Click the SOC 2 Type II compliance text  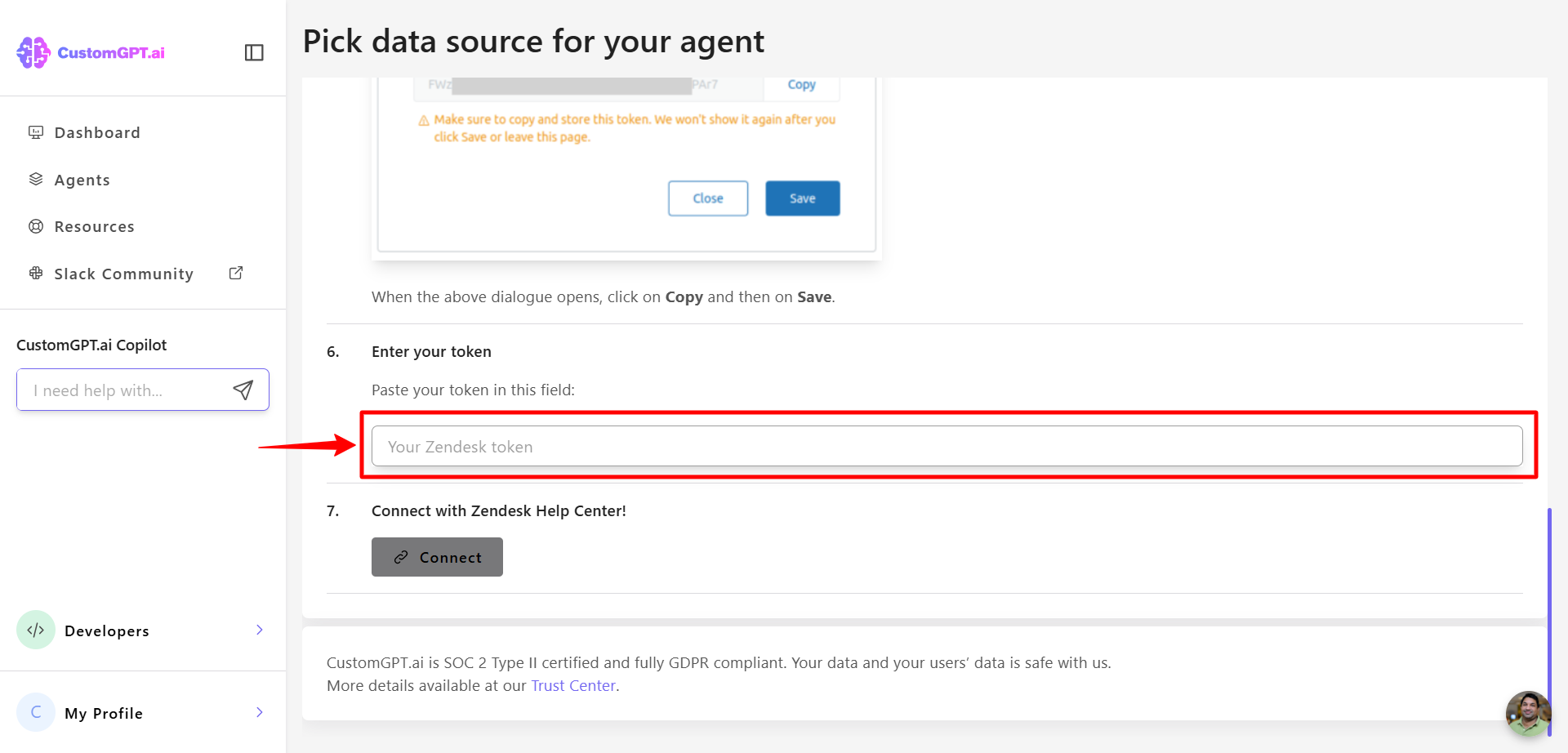[x=719, y=663]
